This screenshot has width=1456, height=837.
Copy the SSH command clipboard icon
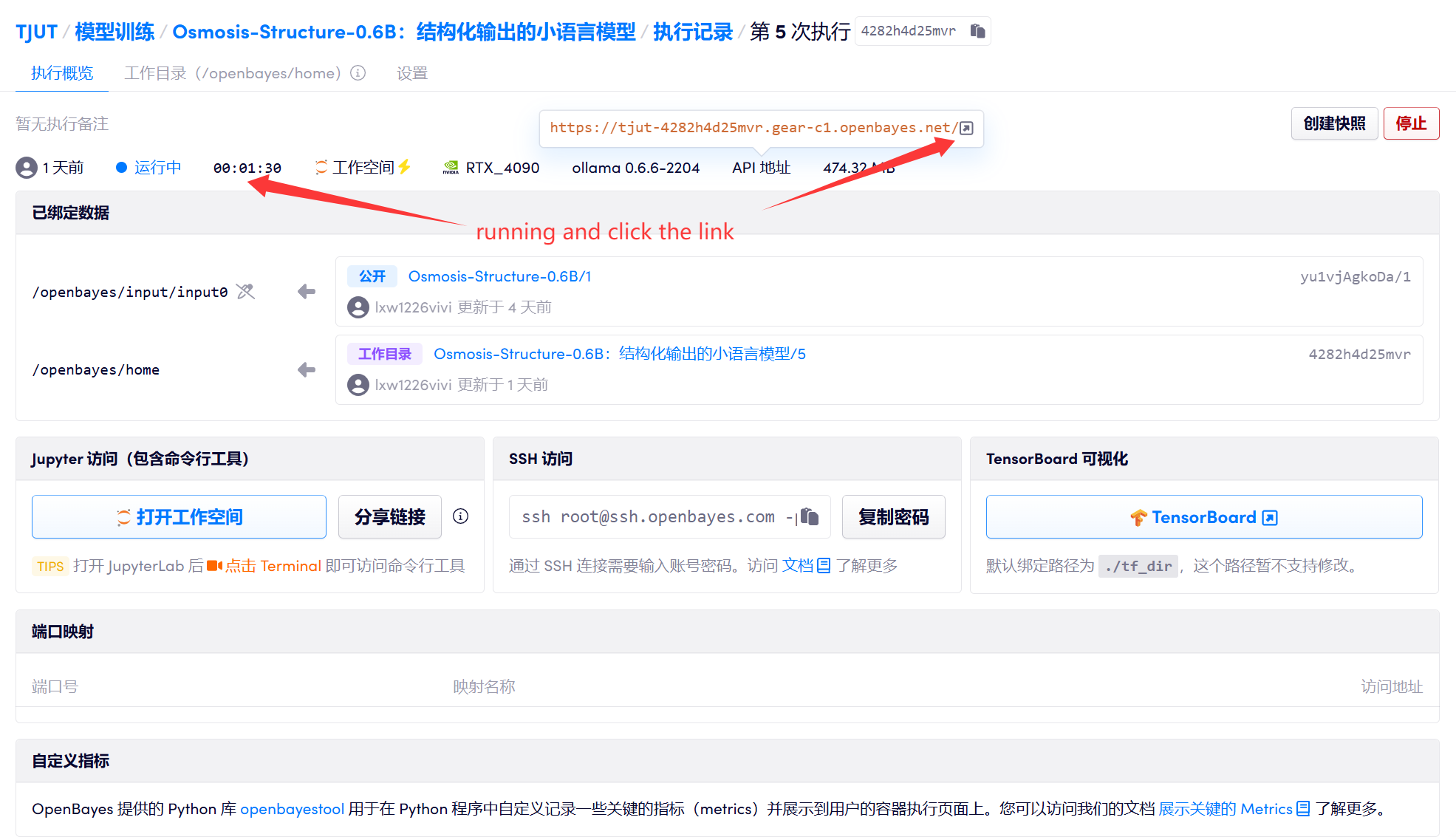810,516
